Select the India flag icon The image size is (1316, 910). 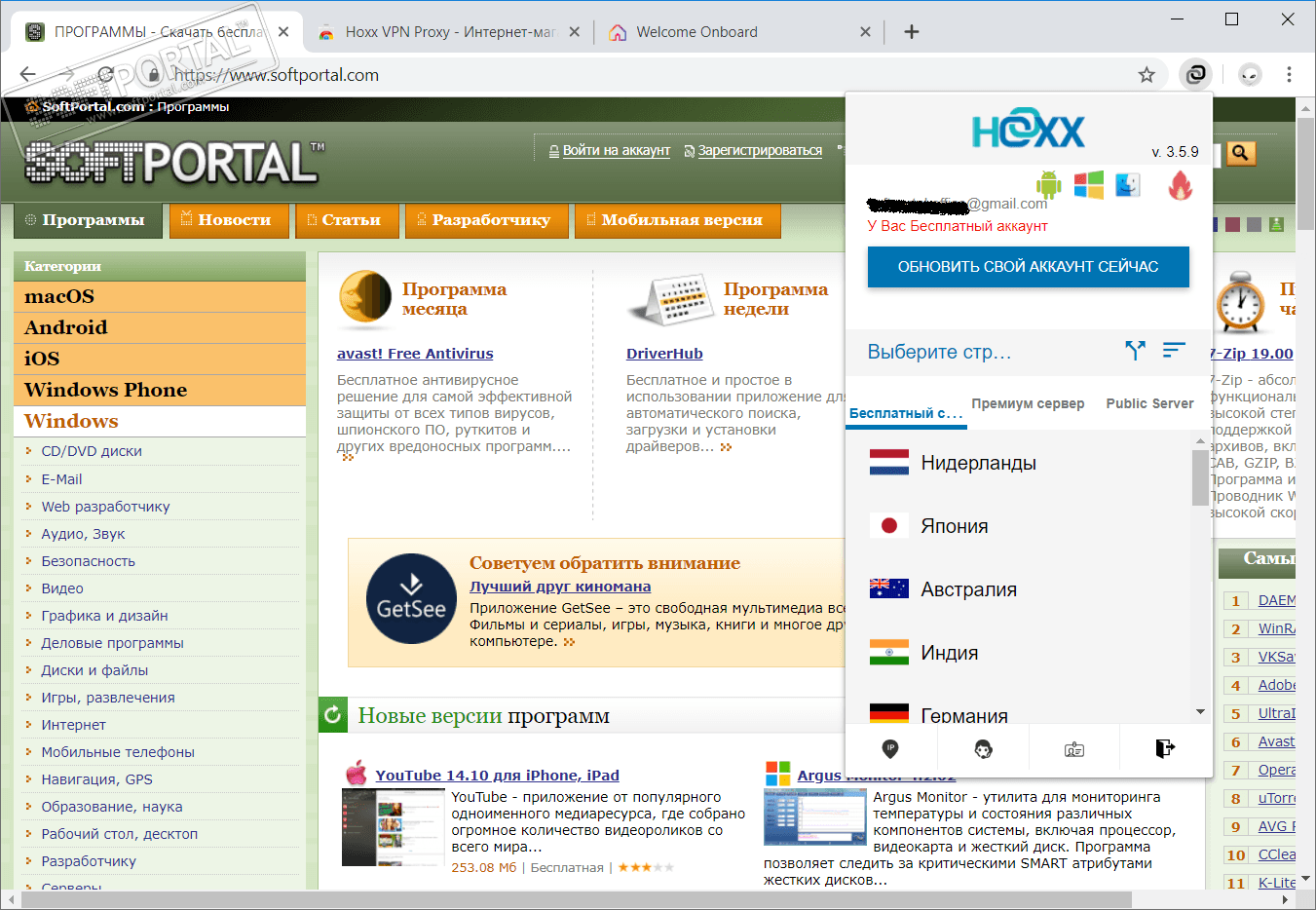(889, 652)
